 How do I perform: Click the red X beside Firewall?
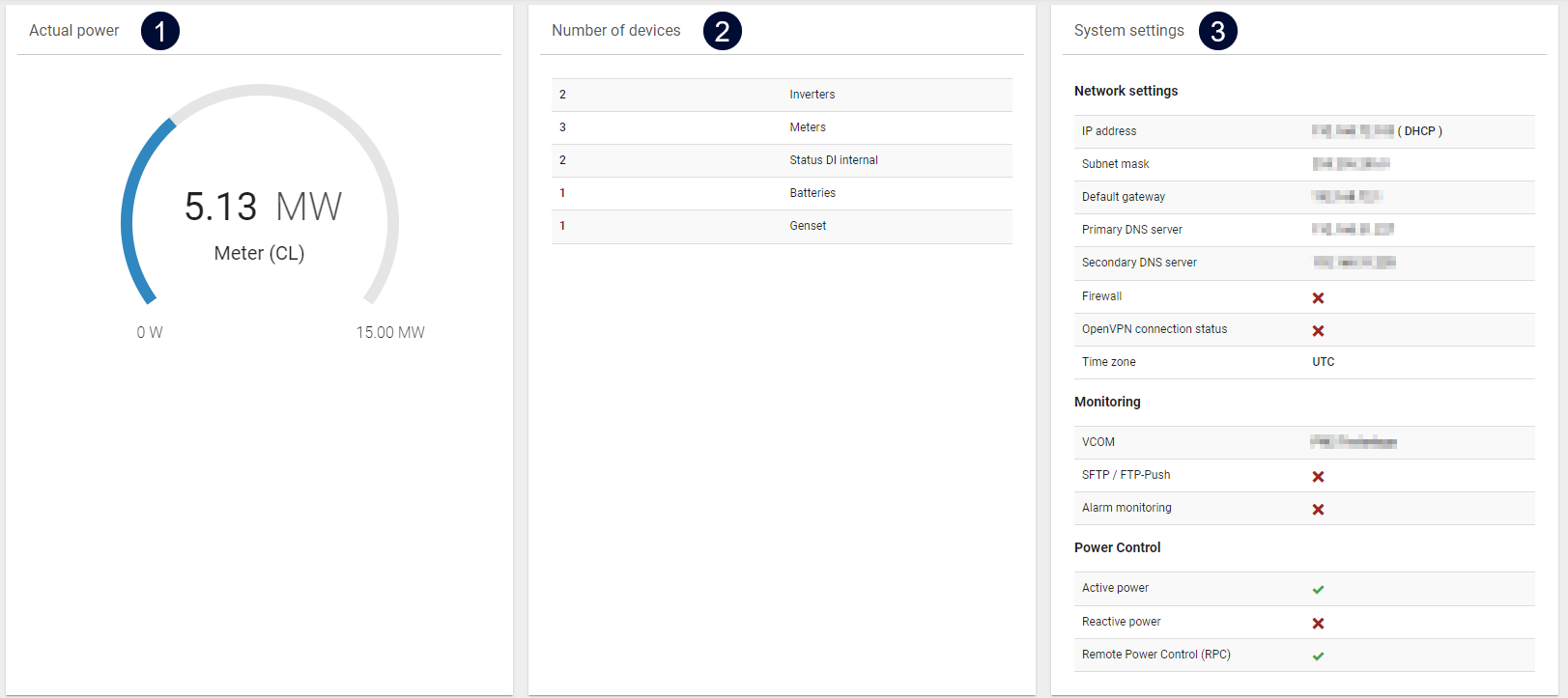[1318, 298]
